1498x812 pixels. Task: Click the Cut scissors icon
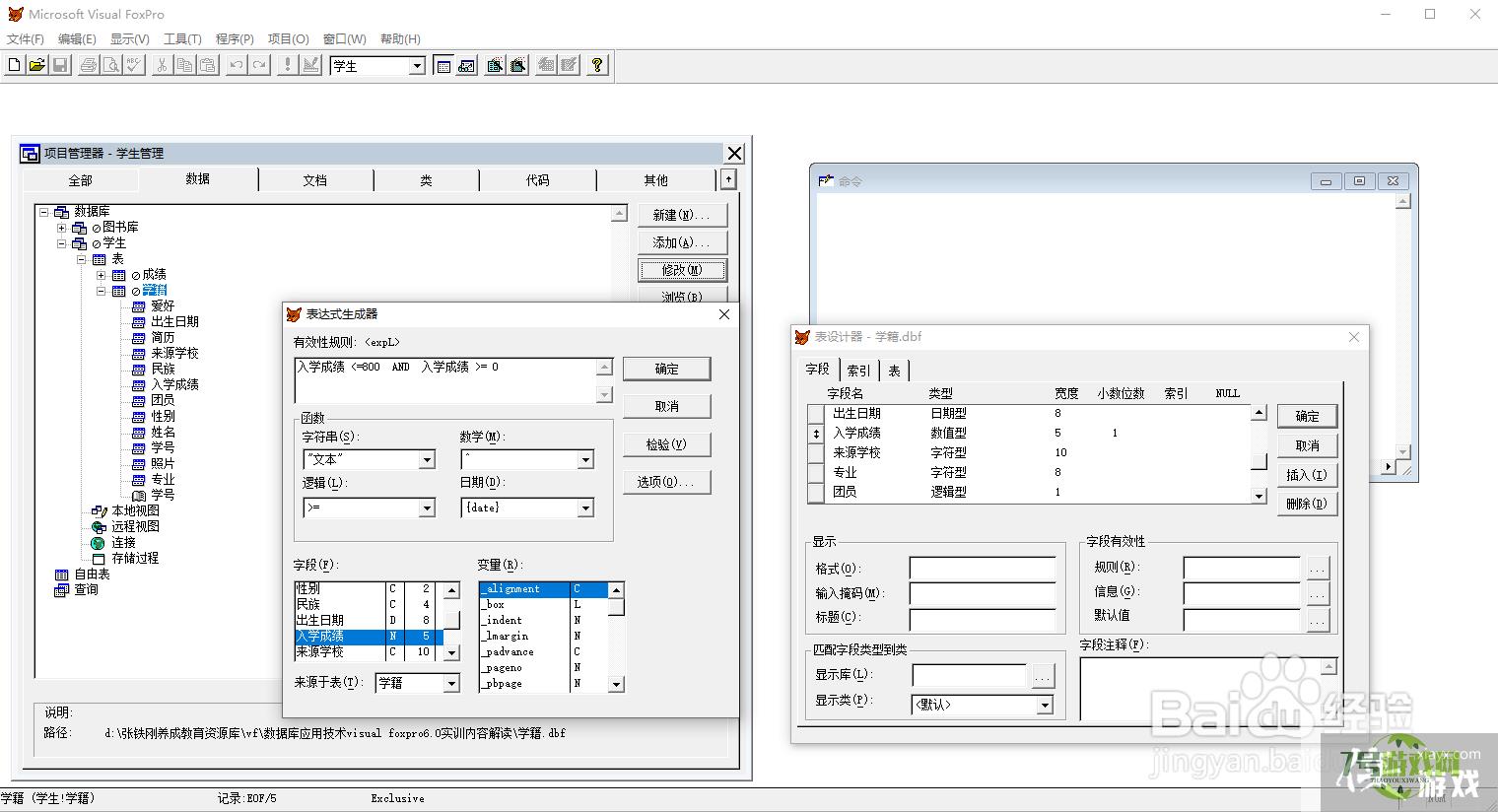tap(163, 65)
